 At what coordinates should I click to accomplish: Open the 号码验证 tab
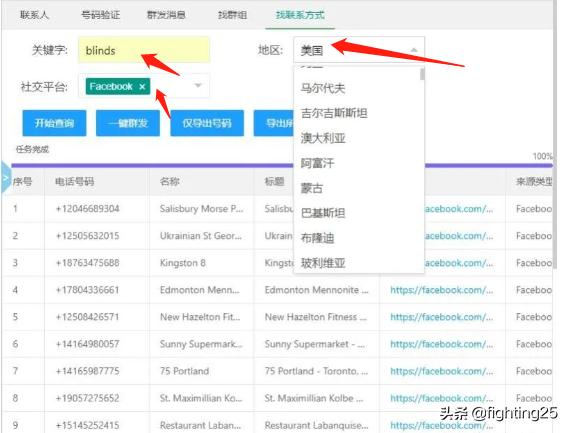click(x=100, y=15)
